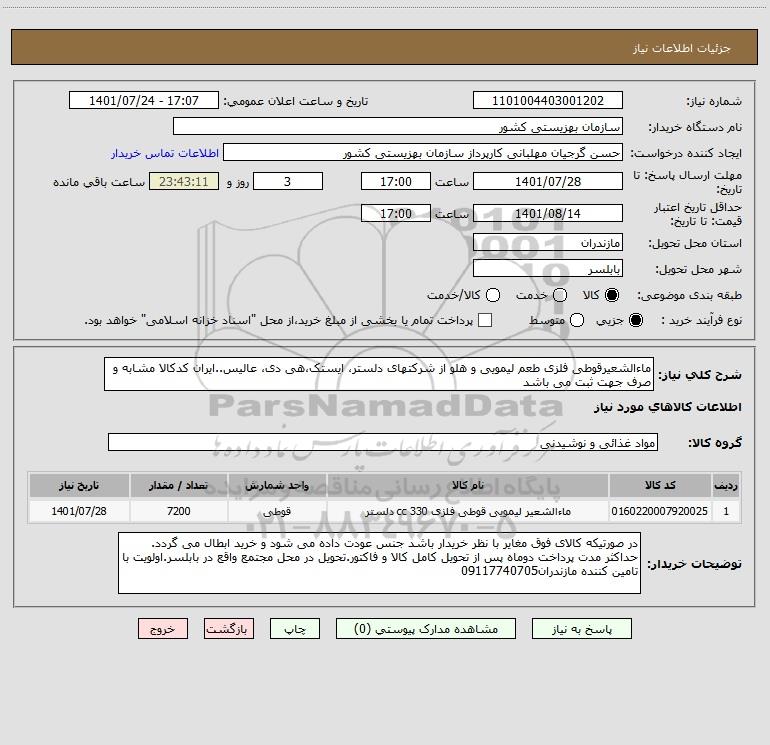Click the price validity time field 17:00

[x=396, y=213]
